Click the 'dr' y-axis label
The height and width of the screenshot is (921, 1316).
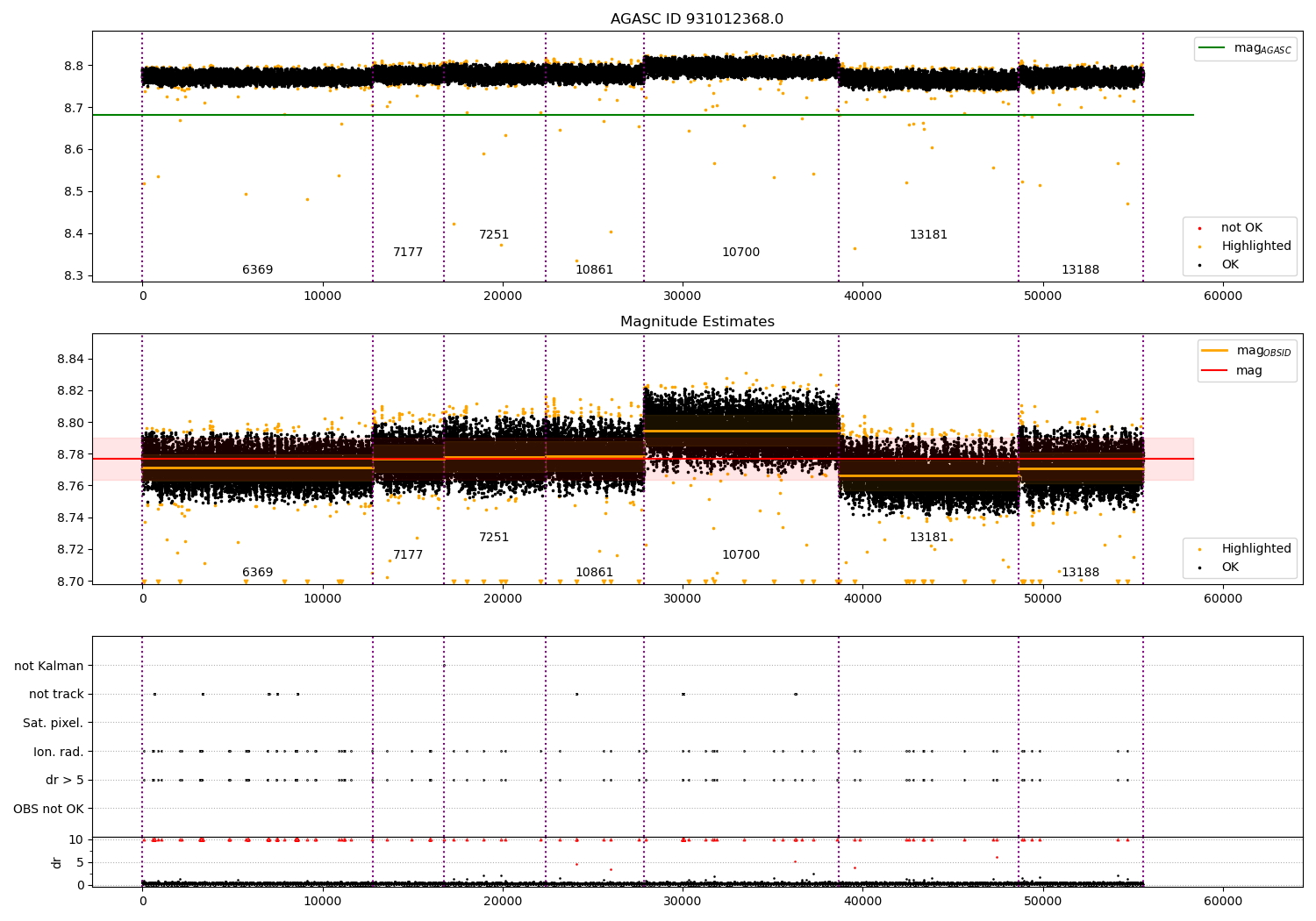tap(57, 862)
